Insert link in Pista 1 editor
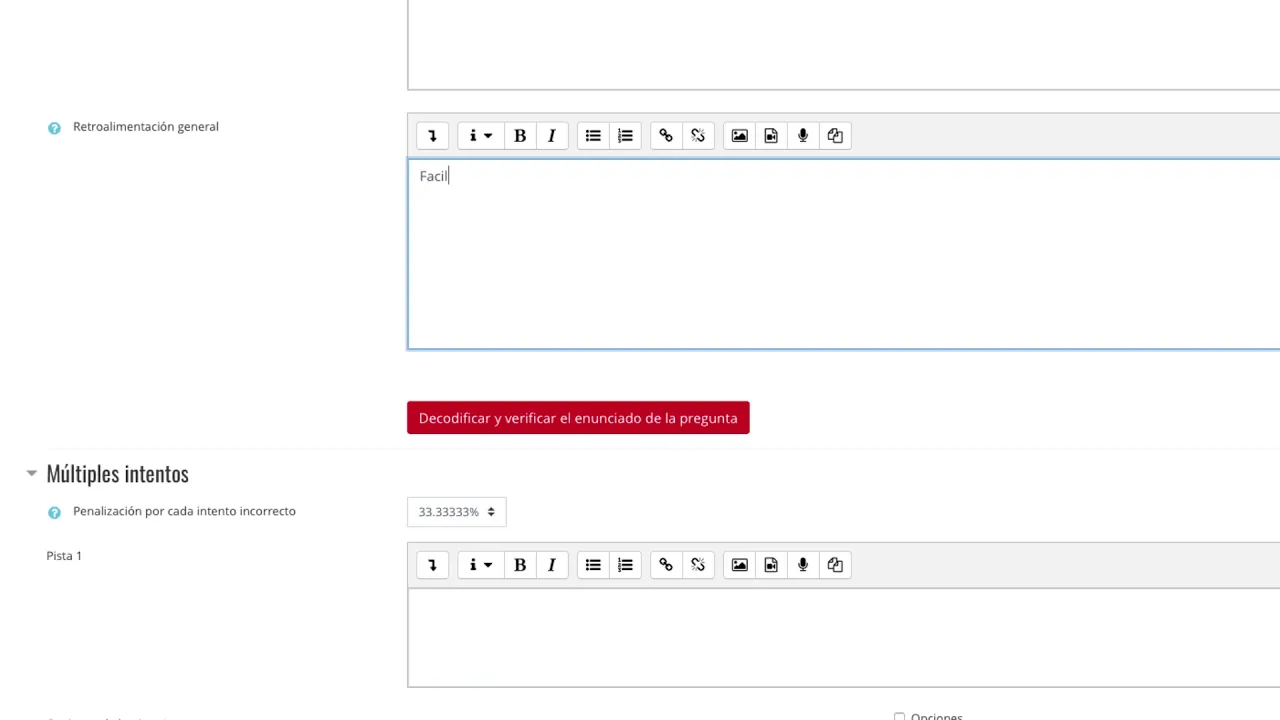Viewport: 1280px width, 720px height. tap(666, 565)
